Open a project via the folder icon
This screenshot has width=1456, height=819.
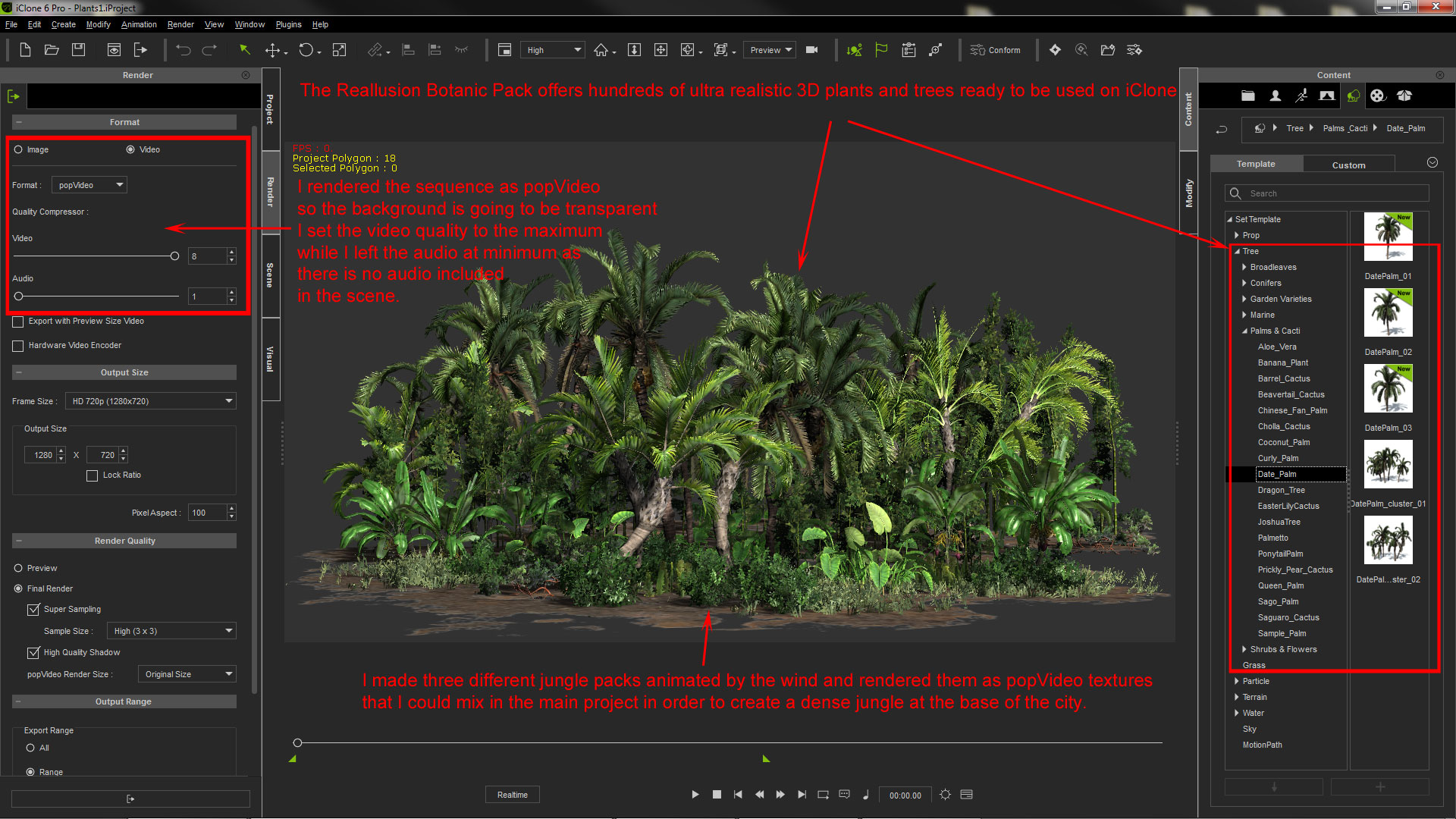pyautogui.click(x=52, y=50)
